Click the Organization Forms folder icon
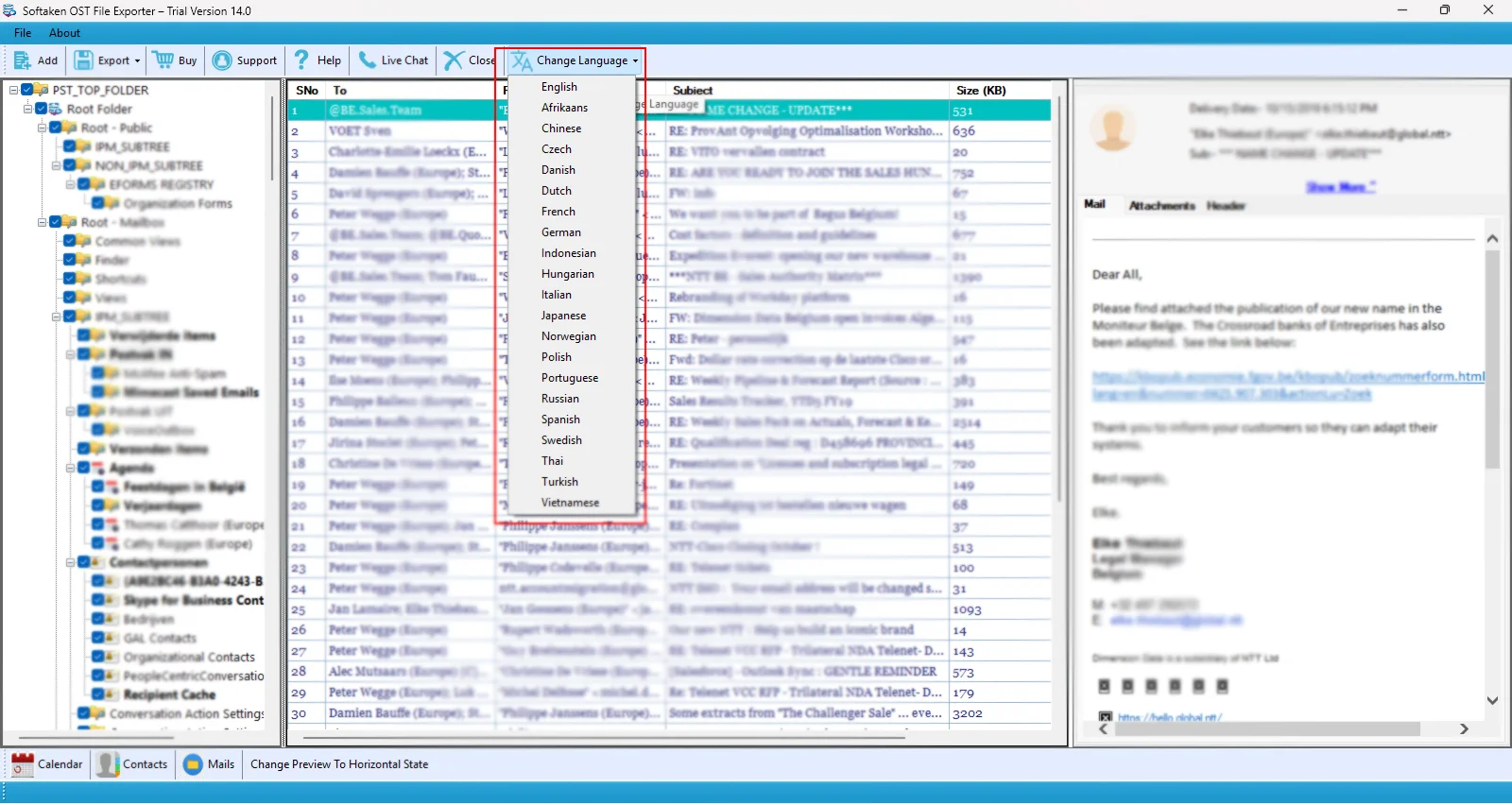Viewport: 1512px width, 805px height. 112,203
